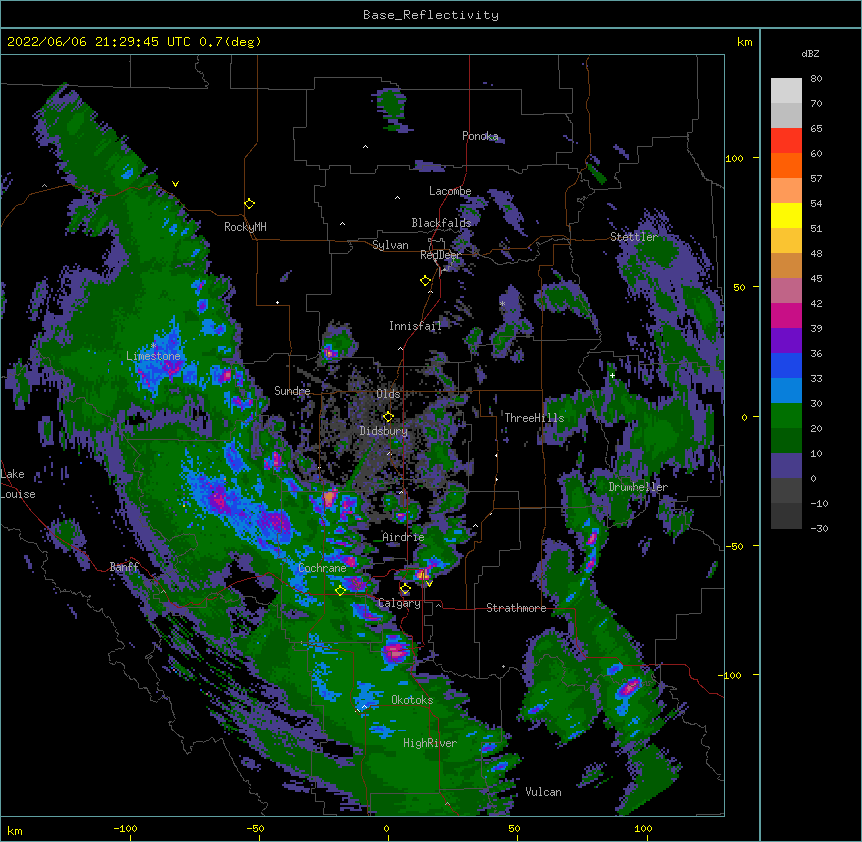
Task: Select the Lake Louise label
Action: click(x=18, y=484)
